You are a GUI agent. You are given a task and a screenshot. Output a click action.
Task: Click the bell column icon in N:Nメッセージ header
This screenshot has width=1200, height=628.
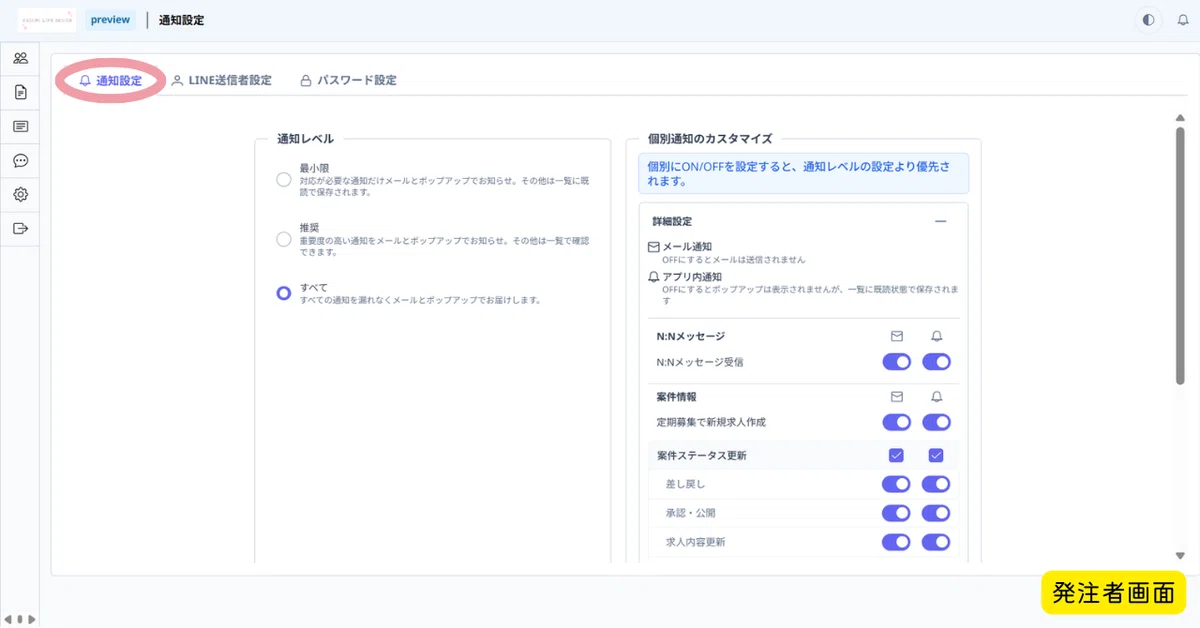tap(936, 336)
